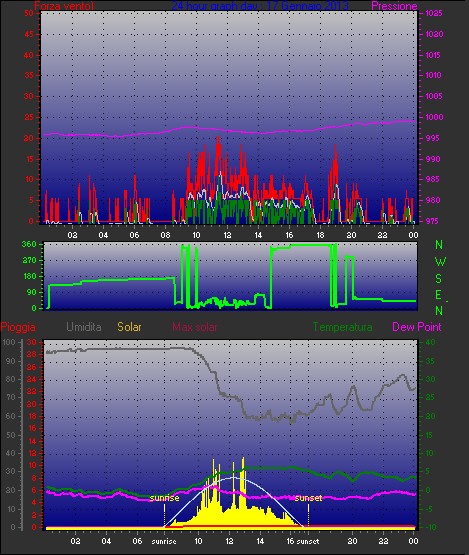Viewport: 469px width, 555px height.
Task: Click 'sunrise' on the bottom time axis
Action: [164, 541]
